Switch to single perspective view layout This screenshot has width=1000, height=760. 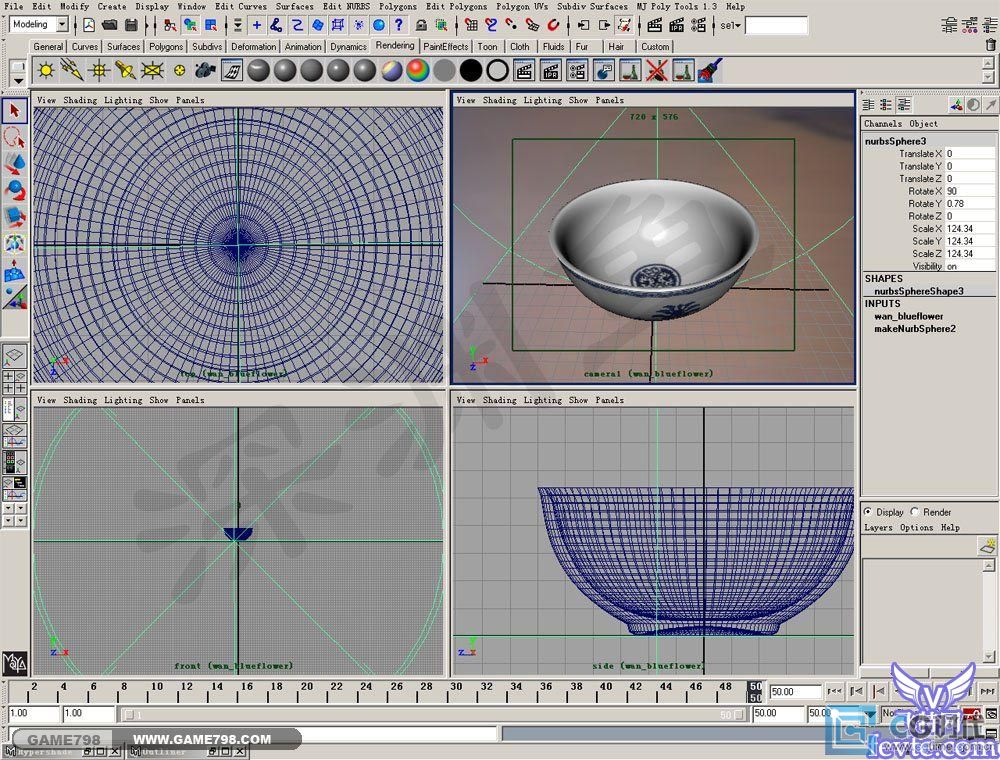(x=15, y=356)
